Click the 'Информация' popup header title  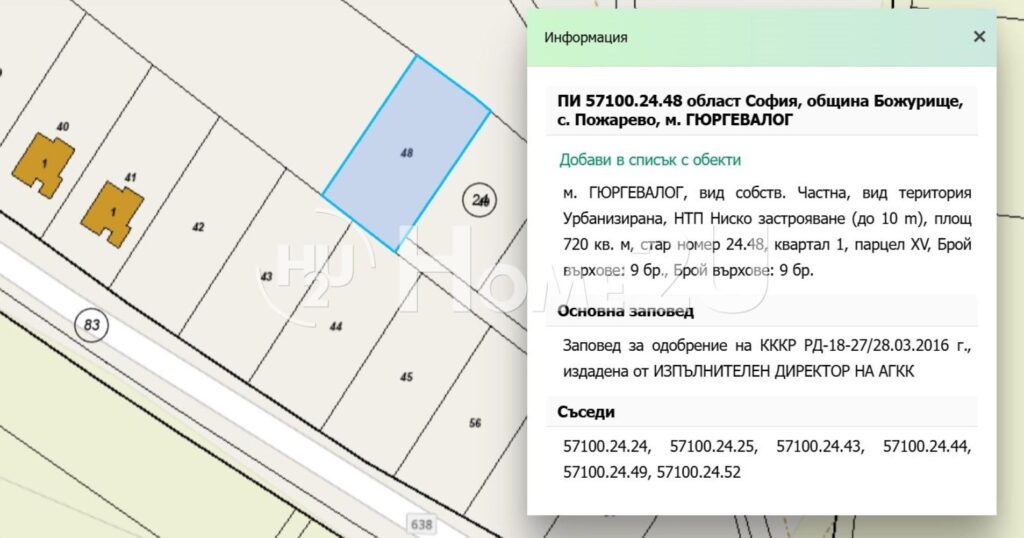click(586, 37)
